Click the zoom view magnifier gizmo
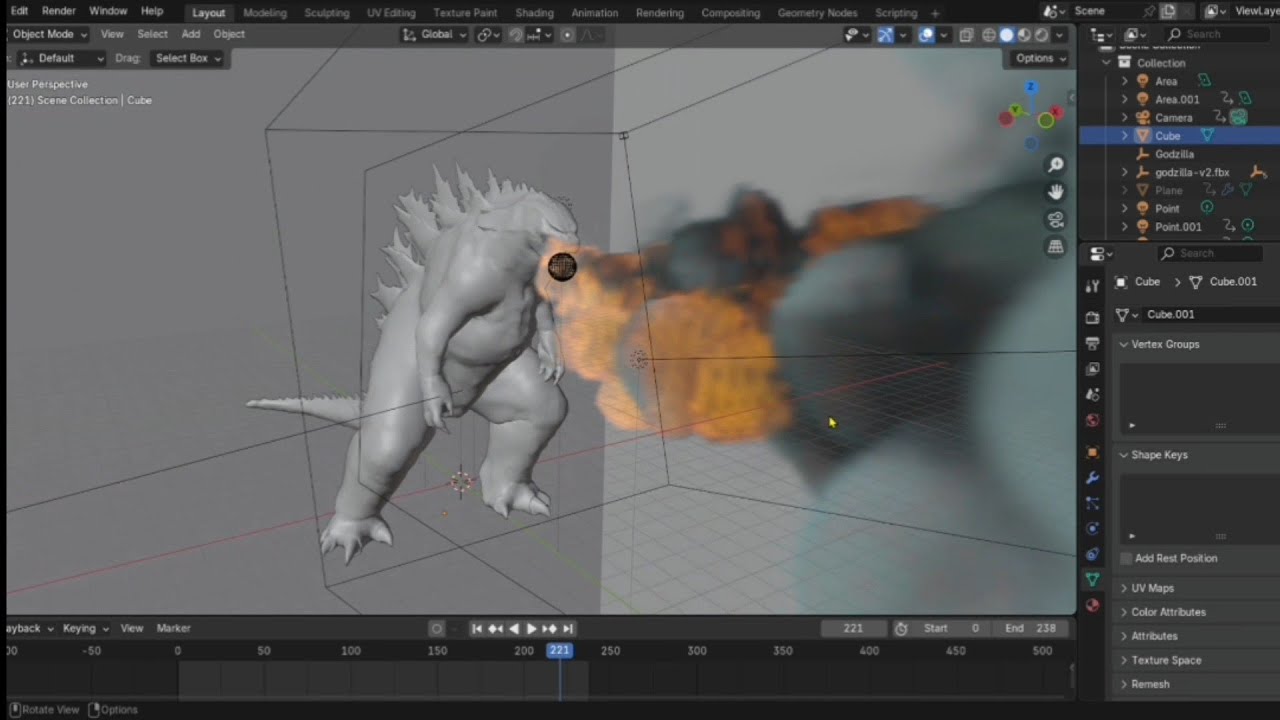 tap(1055, 165)
